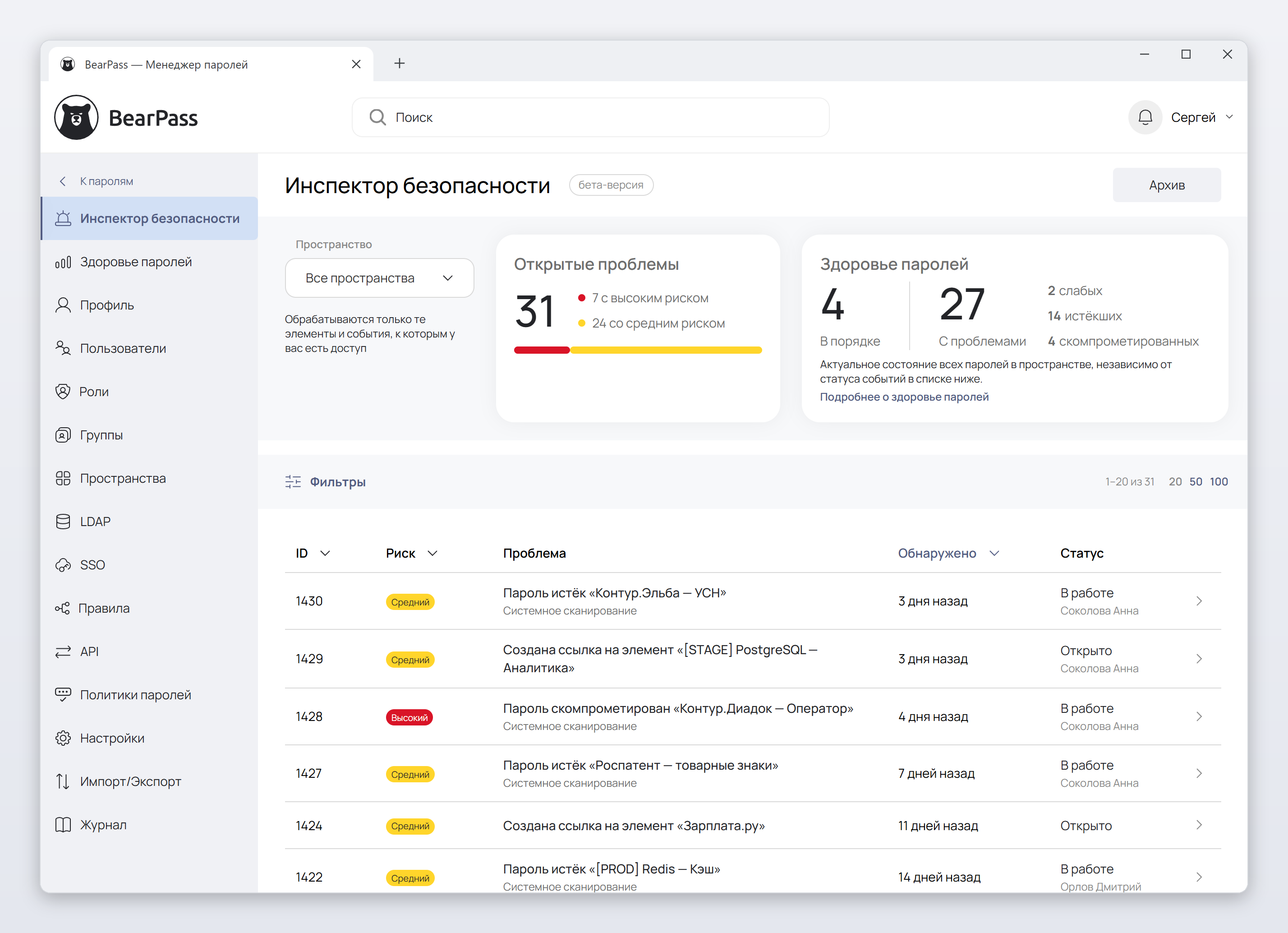1288x933 pixels.
Task: Click the Средний risk badge for 1430
Action: (x=410, y=602)
